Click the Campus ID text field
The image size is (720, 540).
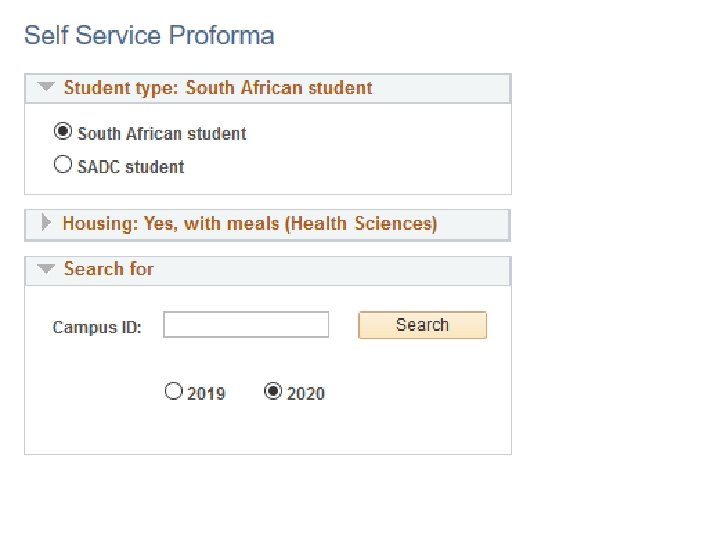246,325
